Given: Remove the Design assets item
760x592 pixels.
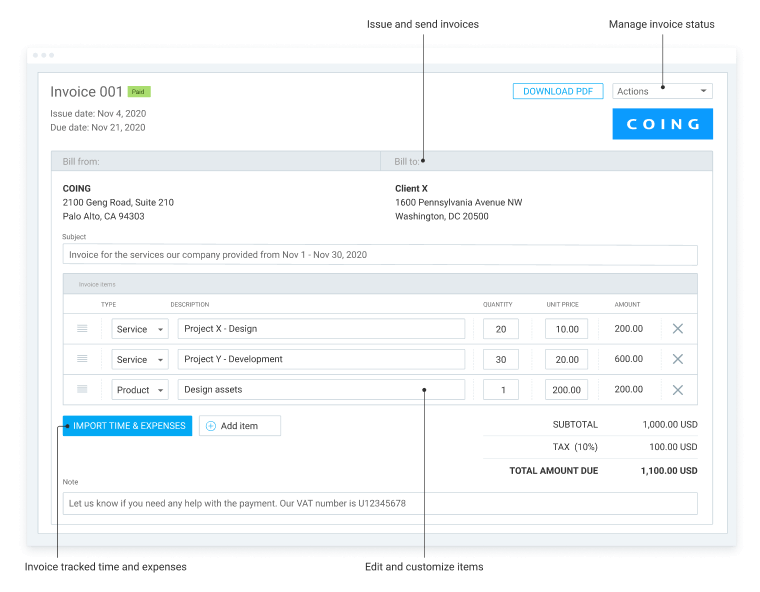Looking at the screenshot, I should [x=678, y=390].
